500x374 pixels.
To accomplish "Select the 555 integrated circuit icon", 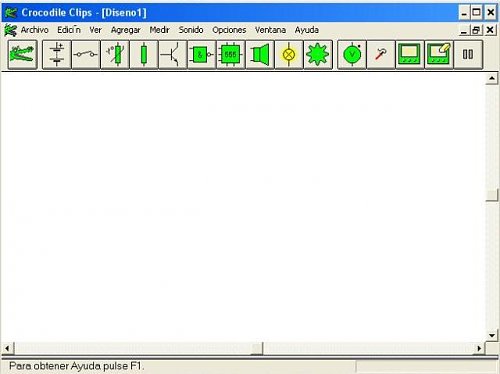I will [231, 55].
